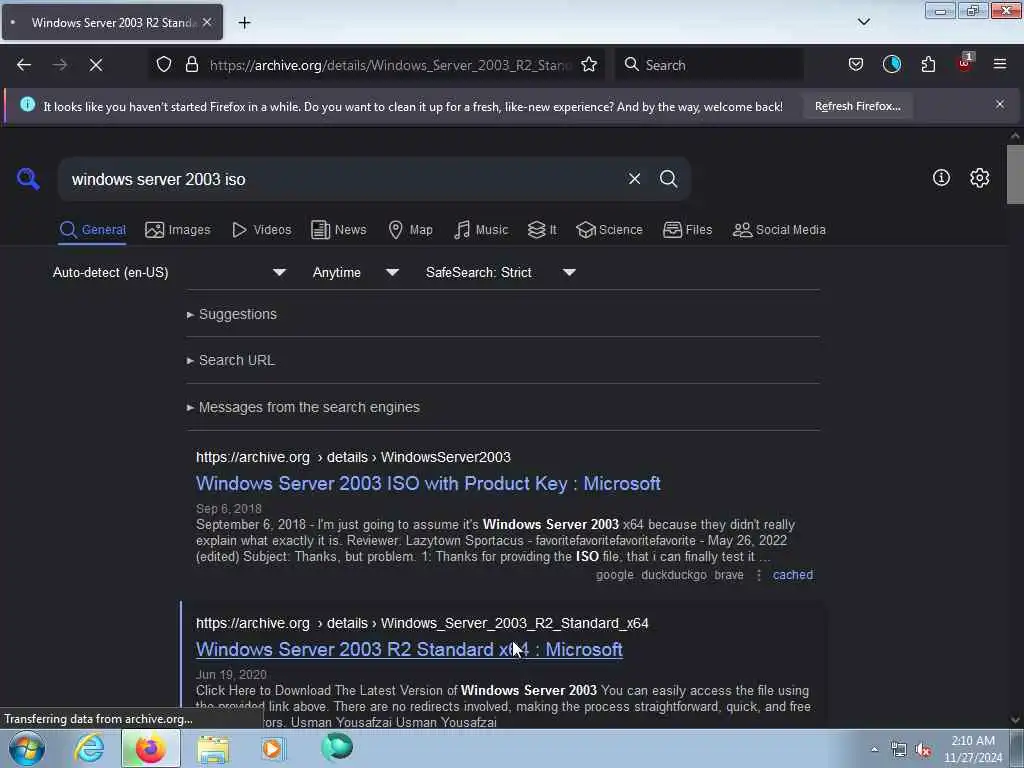The width and height of the screenshot is (1024, 768).
Task: Click the network tray icon
Action: pos(899,750)
